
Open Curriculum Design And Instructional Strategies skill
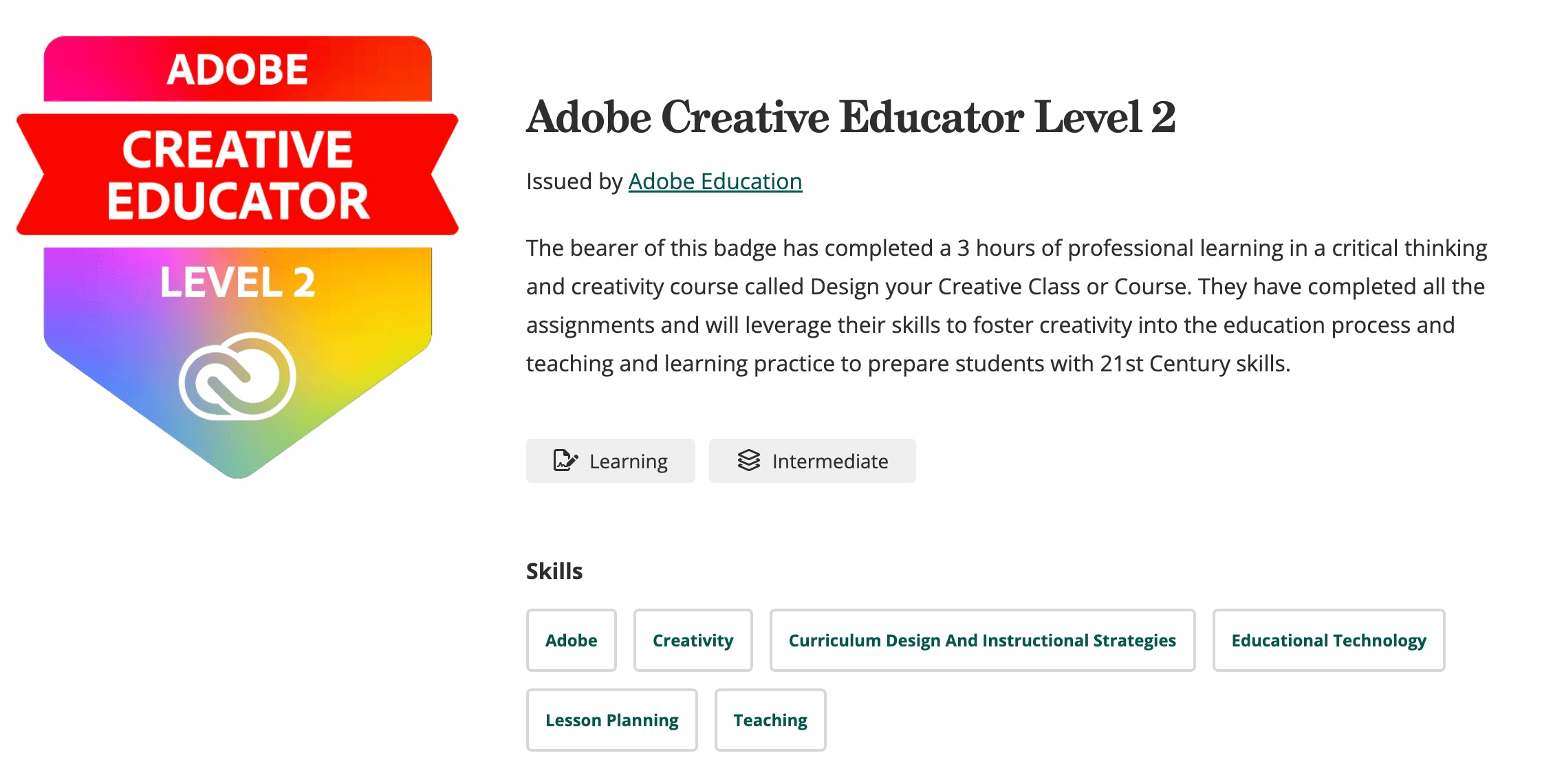tap(981, 640)
